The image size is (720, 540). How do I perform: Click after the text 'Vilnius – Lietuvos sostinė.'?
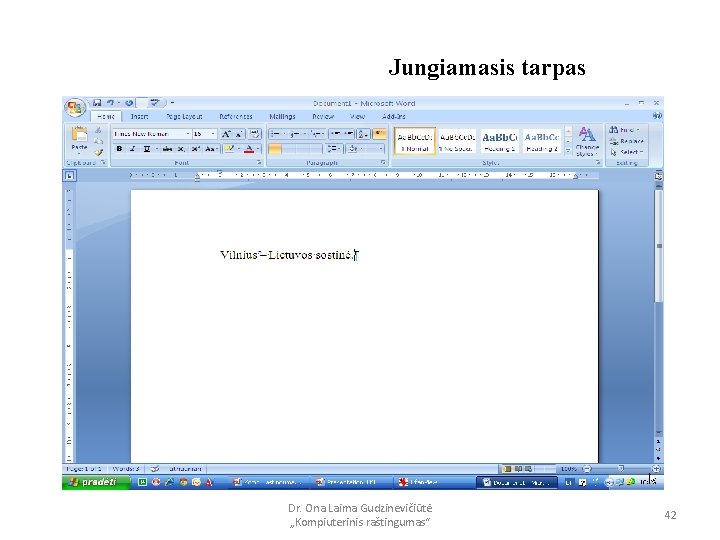tap(357, 255)
